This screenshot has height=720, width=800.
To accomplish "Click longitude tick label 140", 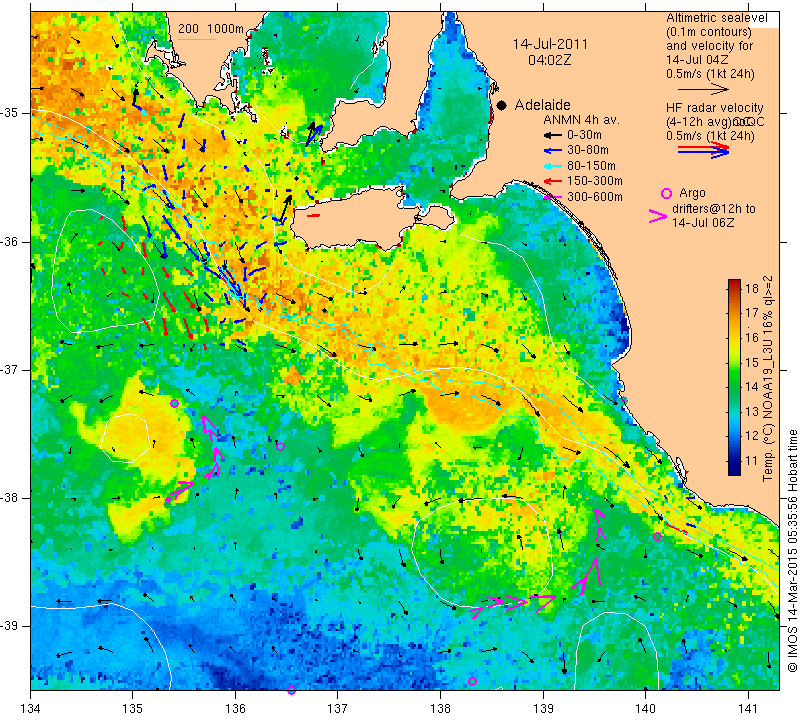I will click(x=645, y=709).
